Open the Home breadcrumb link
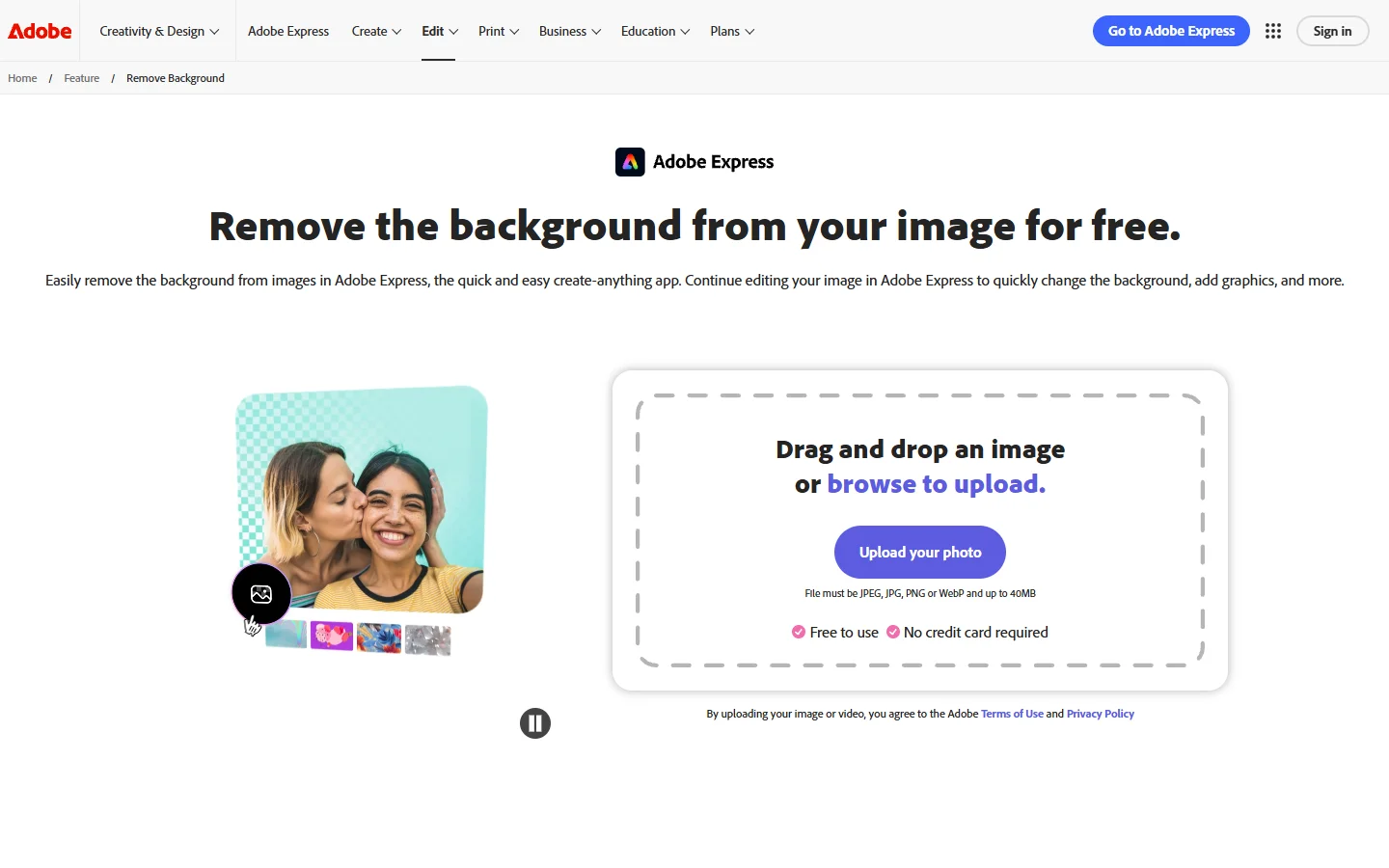The width and height of the screenshot is (1389, 868). pyautogui.click(x=21, y=77)
